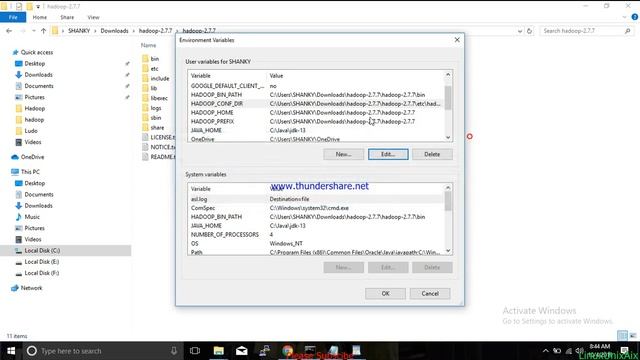This screenshot has width=640, height=360.
Task: Open the Home ribbon tab
Action: coord(40,17)
